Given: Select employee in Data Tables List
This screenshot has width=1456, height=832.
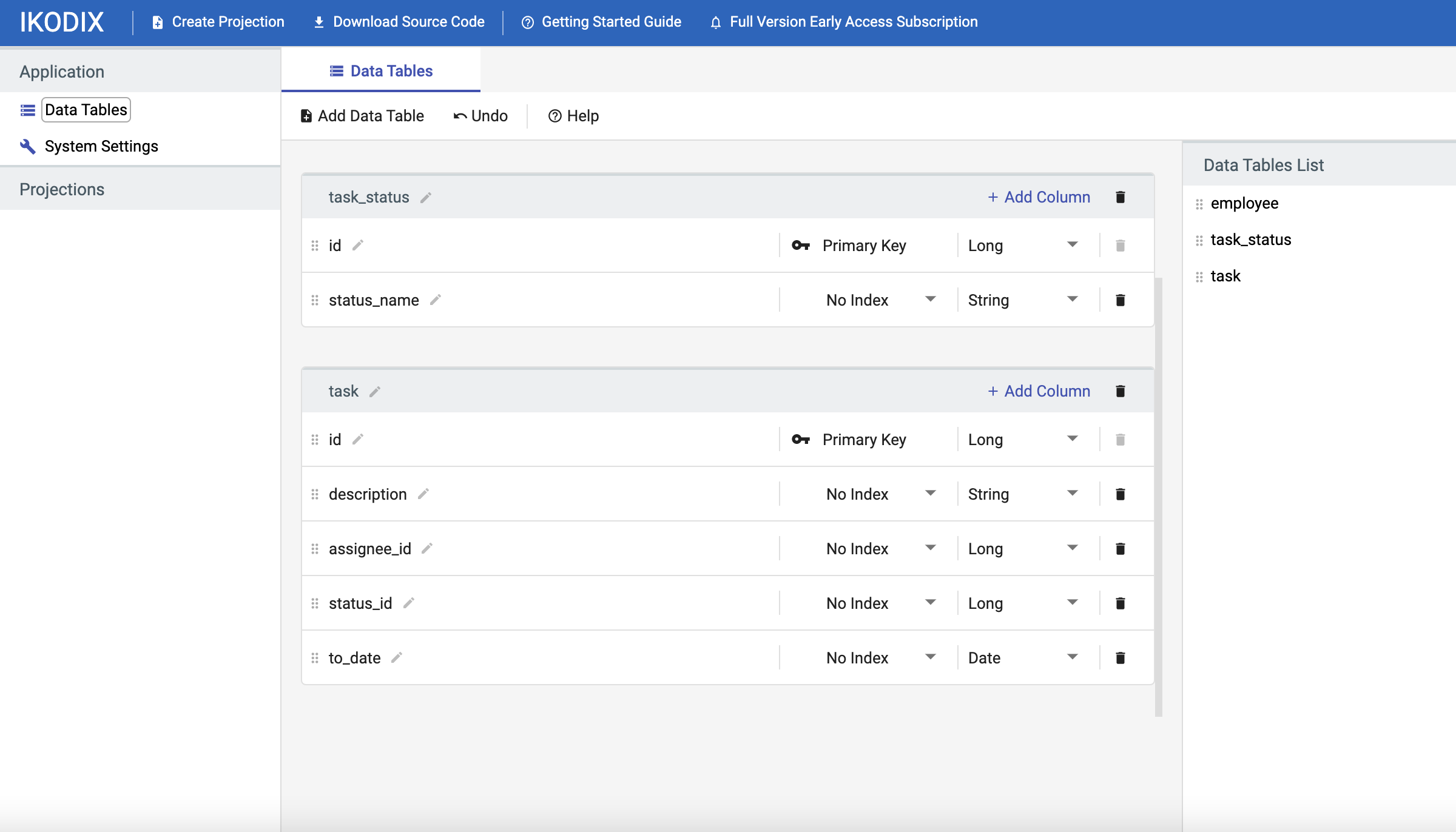Looking at the screenshot, I should coord(1244,203).
